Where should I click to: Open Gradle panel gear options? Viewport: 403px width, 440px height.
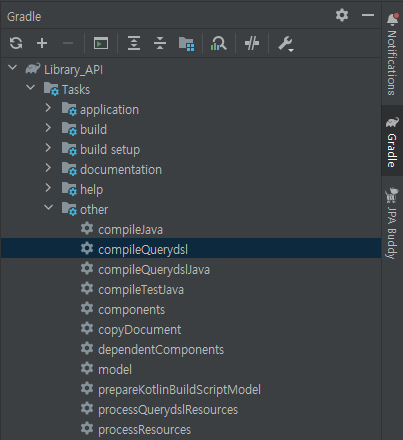[x=342, y=15]
